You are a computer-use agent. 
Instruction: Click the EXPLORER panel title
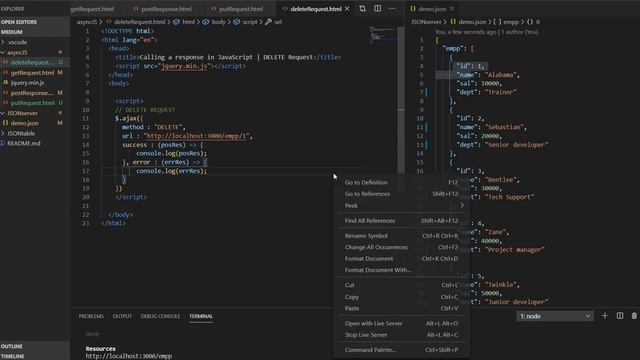(x=12, y=9)
